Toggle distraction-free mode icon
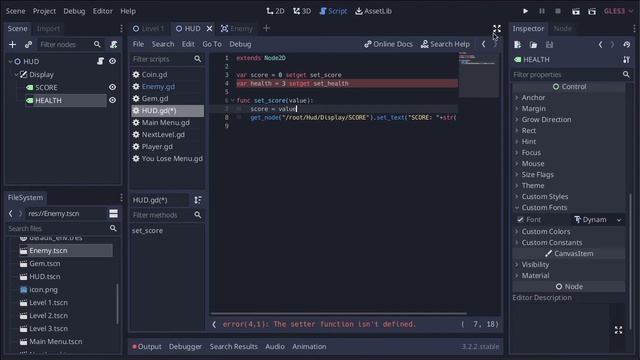 tap(497, 29)
